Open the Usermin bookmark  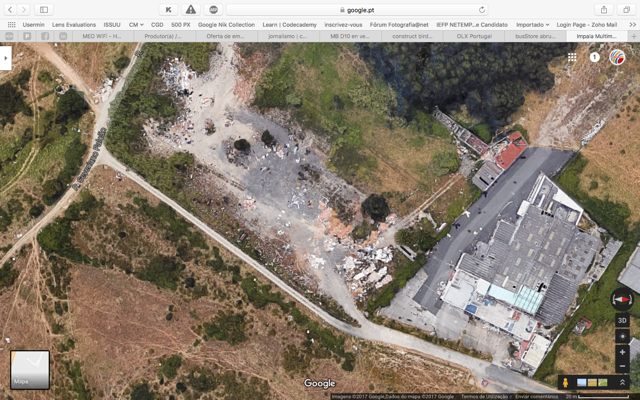click(33, 24)
